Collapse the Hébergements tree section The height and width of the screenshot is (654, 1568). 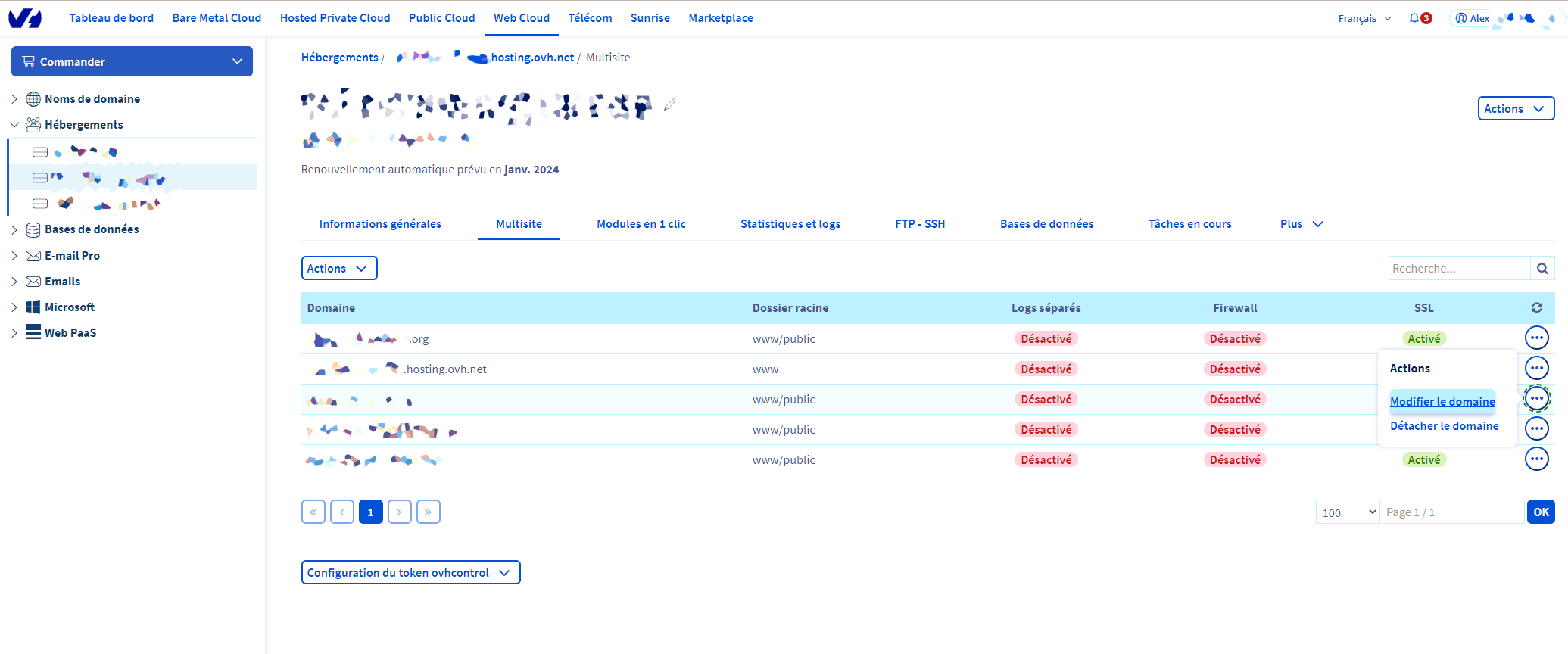pyautogui.click(x=14, y=125)
